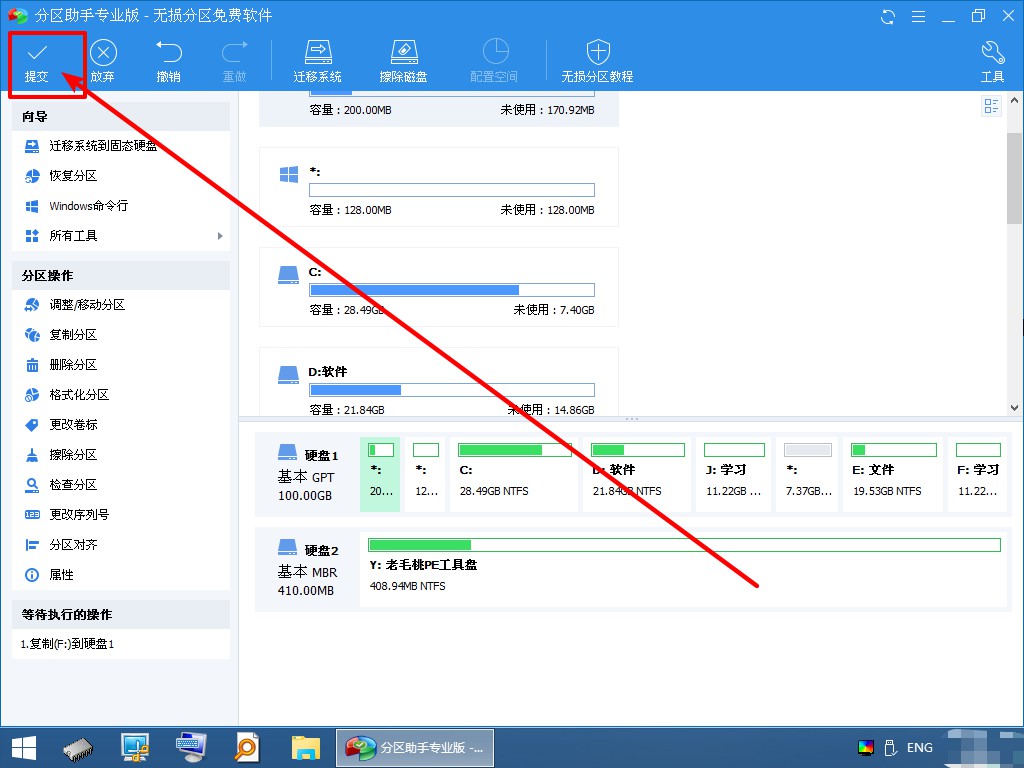Select the 12... * partition in disk map

(x=426, y=475)
